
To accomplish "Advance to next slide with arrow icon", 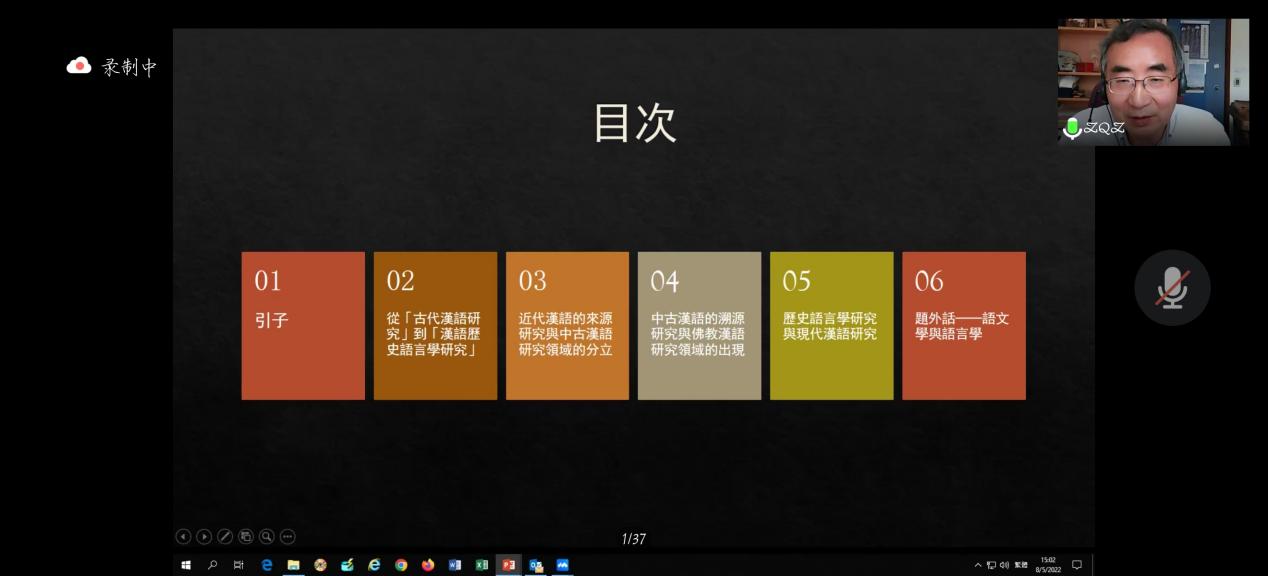I will (204, 537).
